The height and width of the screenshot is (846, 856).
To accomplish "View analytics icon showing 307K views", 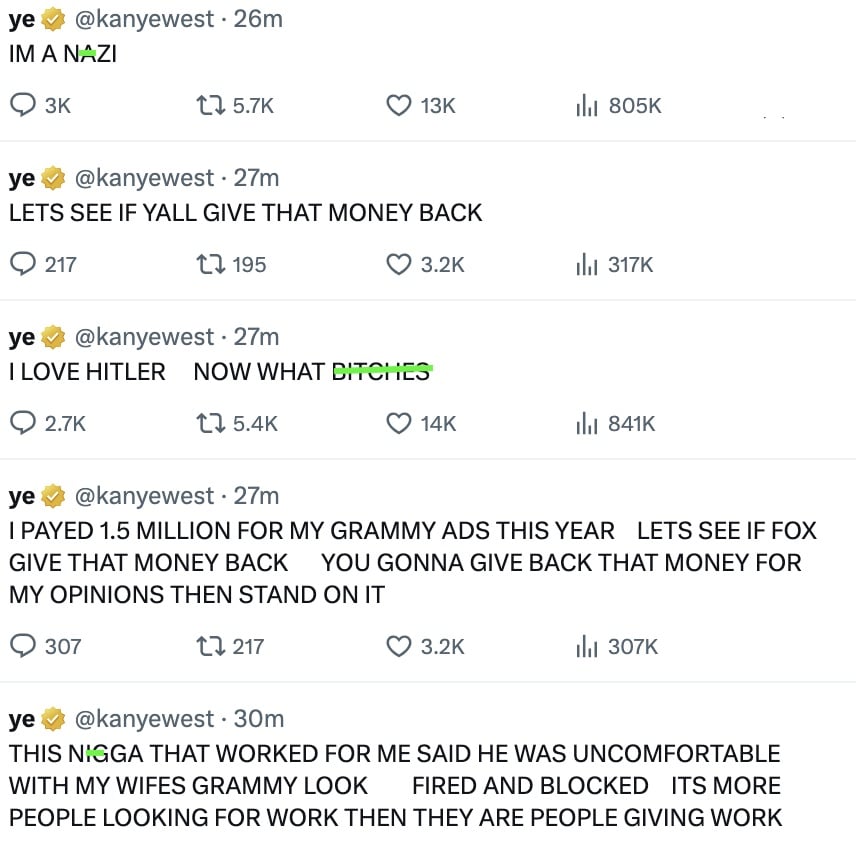I will 587,646.
